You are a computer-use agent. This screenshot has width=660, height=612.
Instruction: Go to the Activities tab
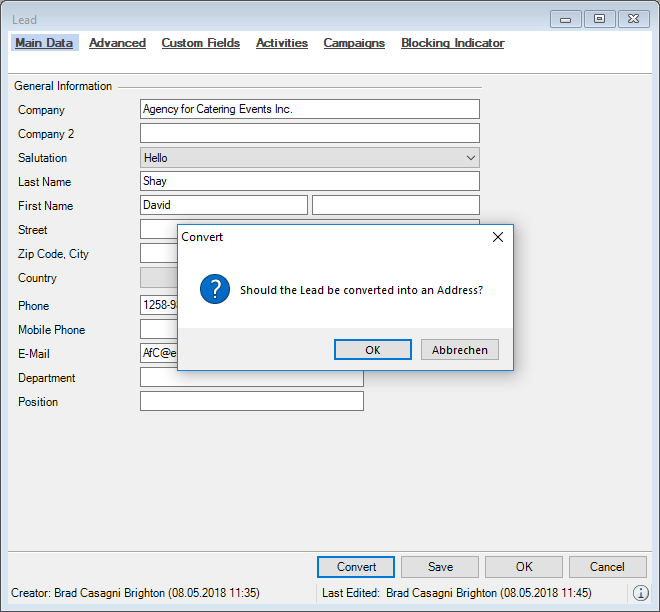point(282,43)
